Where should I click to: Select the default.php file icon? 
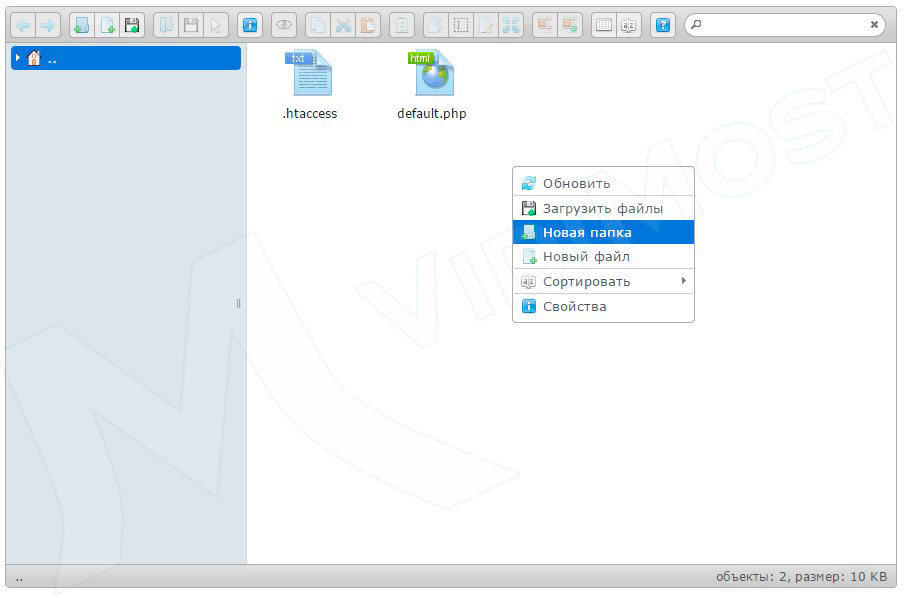[x=432, y=73]
